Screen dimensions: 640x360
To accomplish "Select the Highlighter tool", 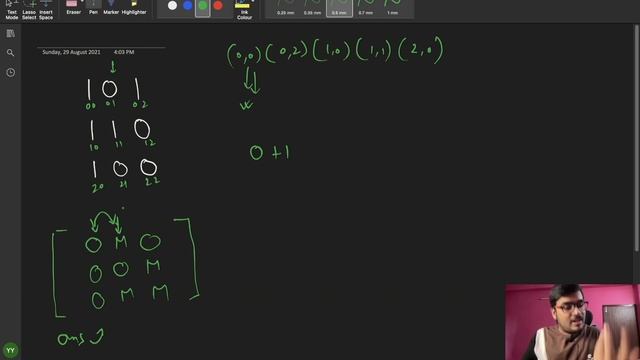I will coord(134,8).
